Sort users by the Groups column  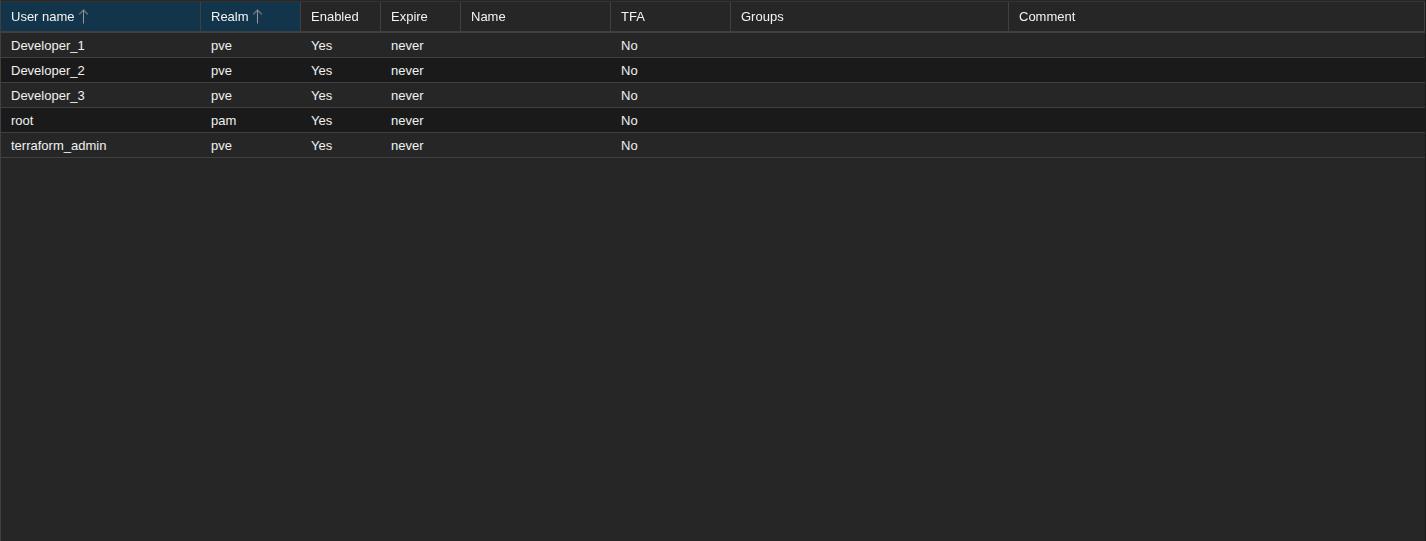tap(762, 16)
